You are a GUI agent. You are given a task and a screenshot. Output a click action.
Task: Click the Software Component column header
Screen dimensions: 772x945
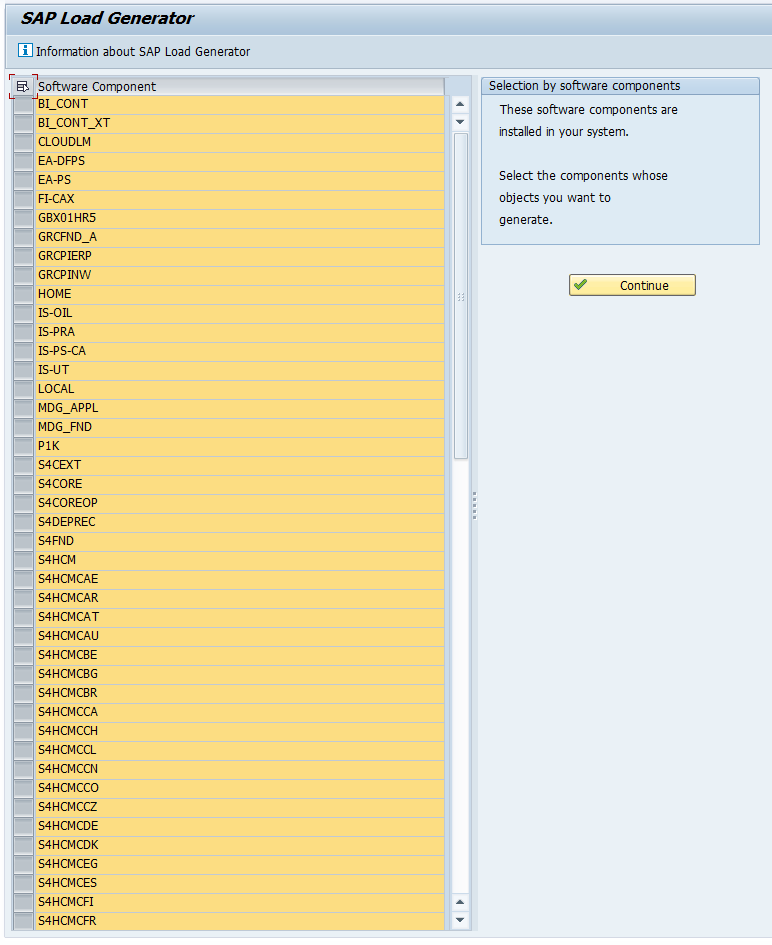click(x=239, y=87)
